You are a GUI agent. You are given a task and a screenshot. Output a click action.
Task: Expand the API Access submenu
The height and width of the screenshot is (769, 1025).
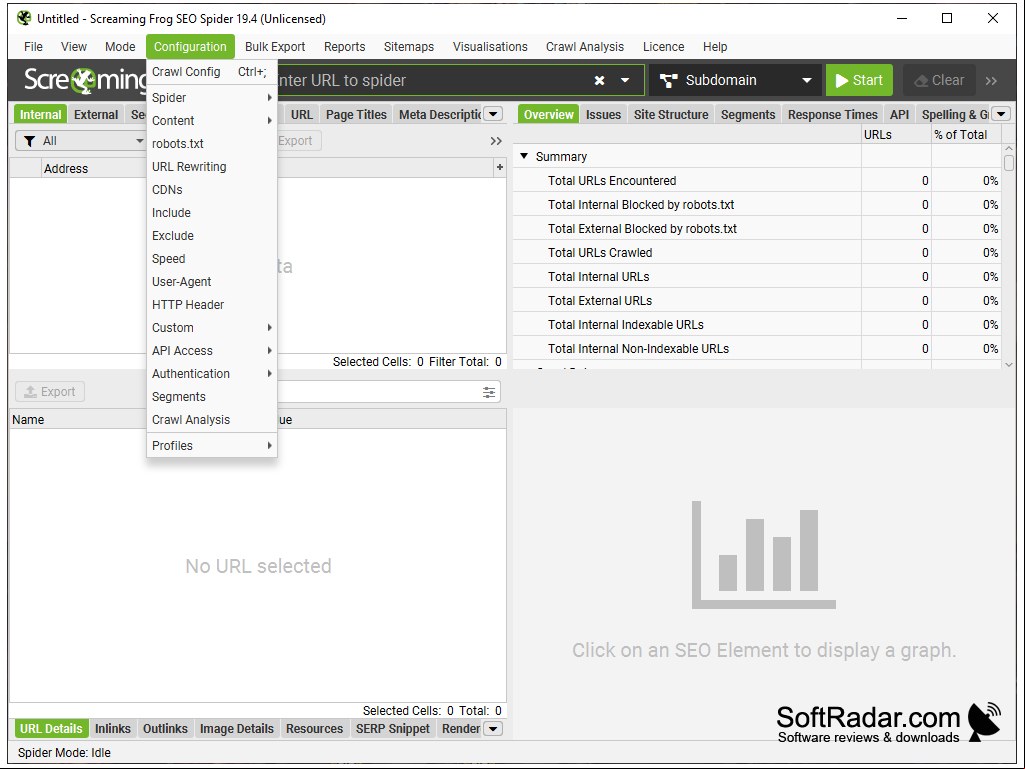(x=212, y=350)
